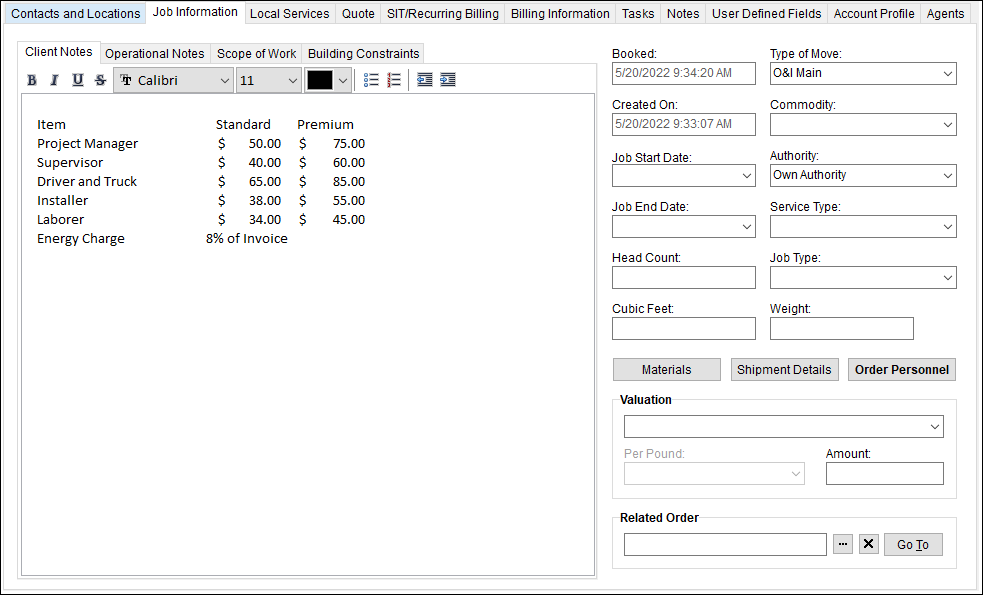Image resolution: width=983 pixels, height=595 pixels.
Task: Create a bulleted list in the notes
Action: [x=370, y=79]
